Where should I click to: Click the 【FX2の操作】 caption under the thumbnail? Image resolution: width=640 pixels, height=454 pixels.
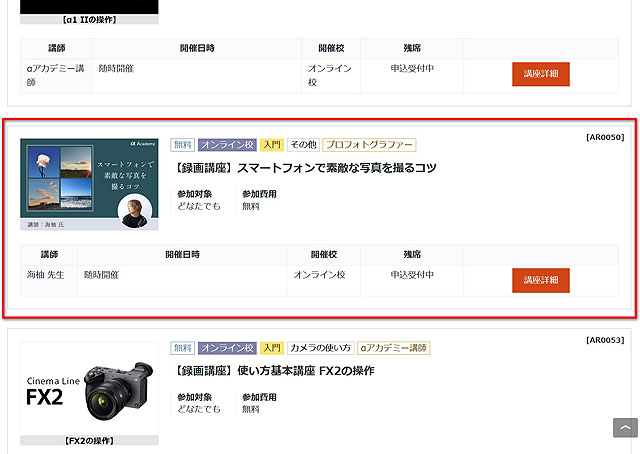pyautogui.click(x=89, y=440)
